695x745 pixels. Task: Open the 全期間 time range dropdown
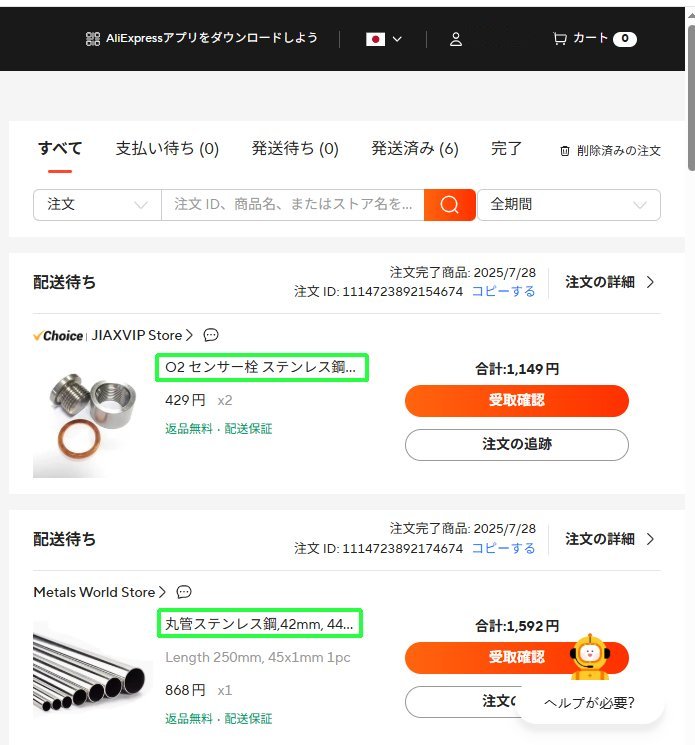(569, 205)
